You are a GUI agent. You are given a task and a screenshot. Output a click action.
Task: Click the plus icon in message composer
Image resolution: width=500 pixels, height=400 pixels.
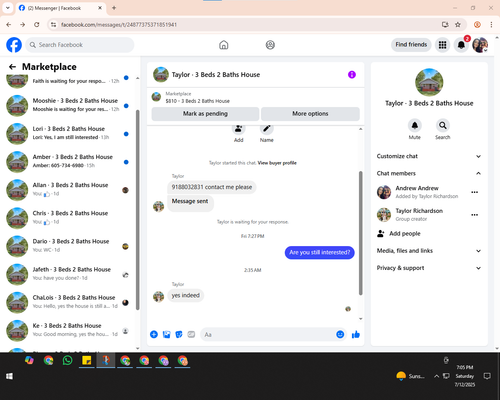tap(154, 334)
